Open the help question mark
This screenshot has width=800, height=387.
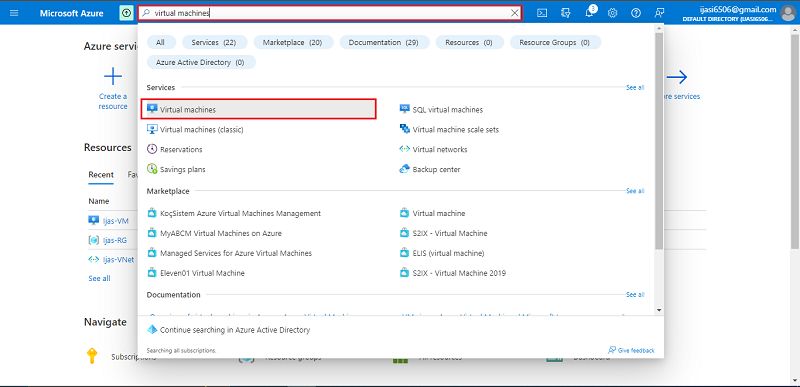click(x=636, y=13)
